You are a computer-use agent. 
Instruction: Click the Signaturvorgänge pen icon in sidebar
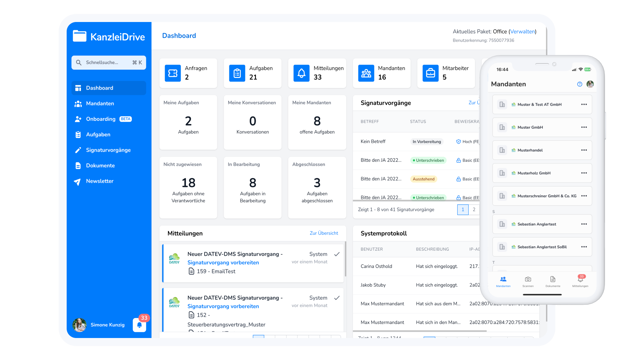coord(78,150)
